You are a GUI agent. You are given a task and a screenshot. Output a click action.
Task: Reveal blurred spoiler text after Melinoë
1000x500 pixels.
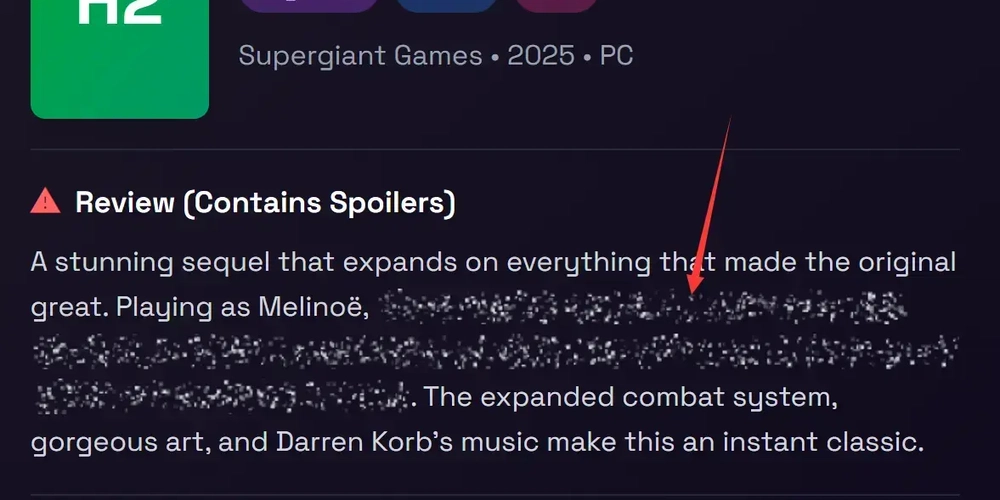[643, 307]
